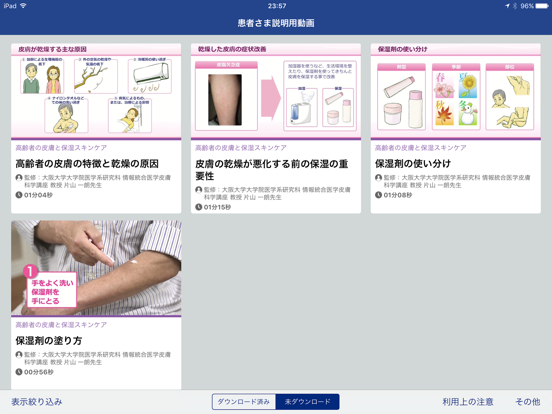Click category label above 高齢者の皮膚の特徴と乾燥の原因
Viewport: 552px width, 414px height.
pyautogui.click(x=61, y=148)
